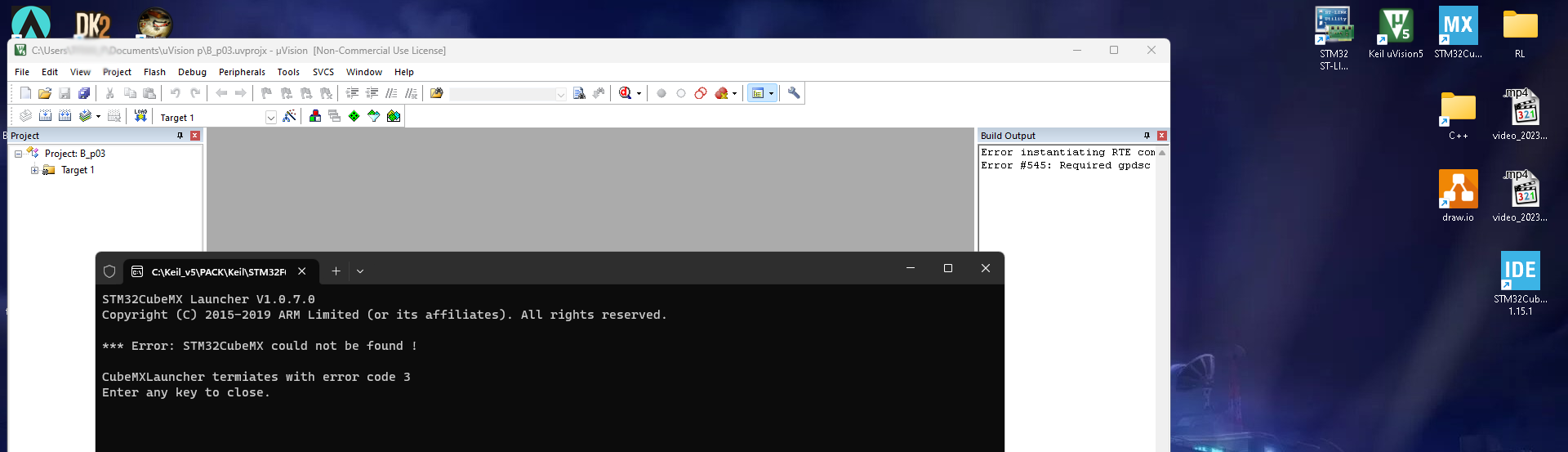Click the terminal shield icon
Viewport: 1568px width, 452px height.
point(109,271)
